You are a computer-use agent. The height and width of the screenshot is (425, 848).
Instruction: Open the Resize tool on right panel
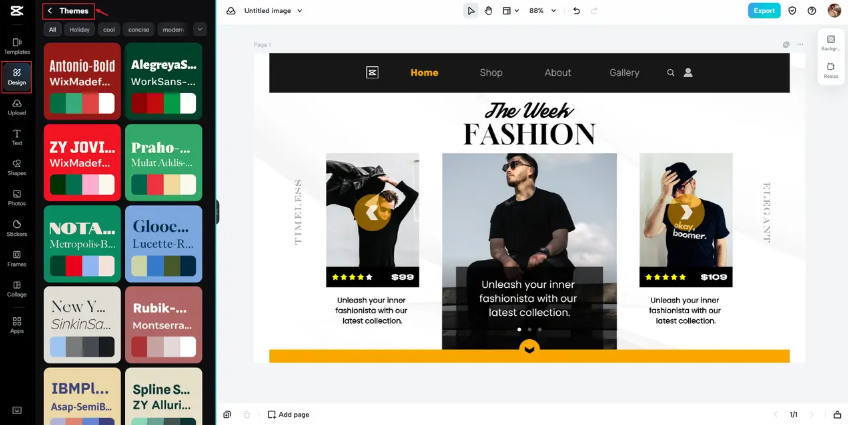coord(831,70)
